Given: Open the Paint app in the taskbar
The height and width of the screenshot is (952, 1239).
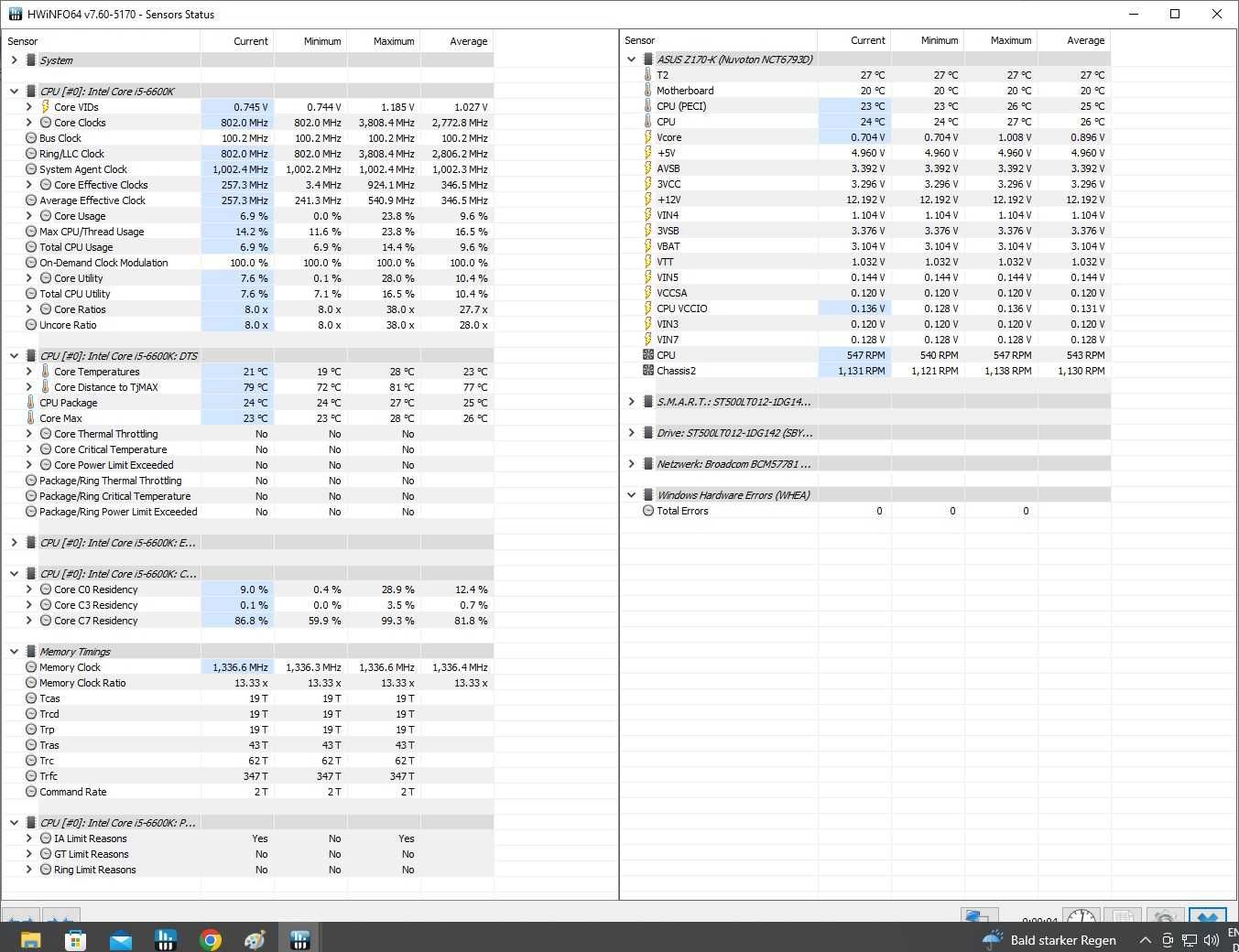Looking at the screenshot, I should point(255,939).
